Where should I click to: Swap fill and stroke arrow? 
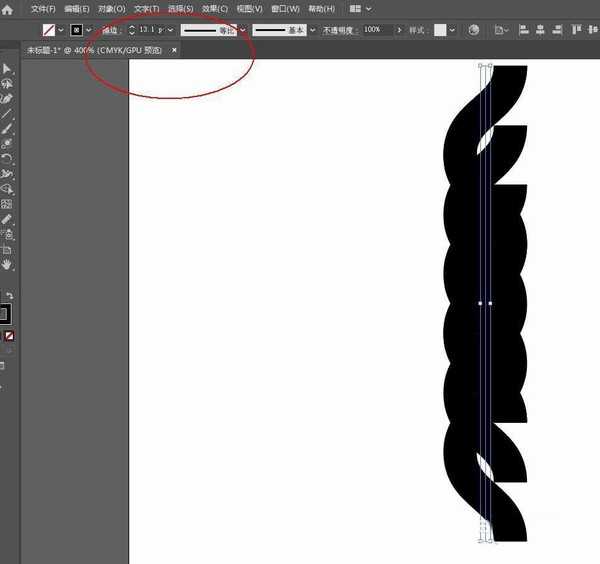(x=10, y=295)
